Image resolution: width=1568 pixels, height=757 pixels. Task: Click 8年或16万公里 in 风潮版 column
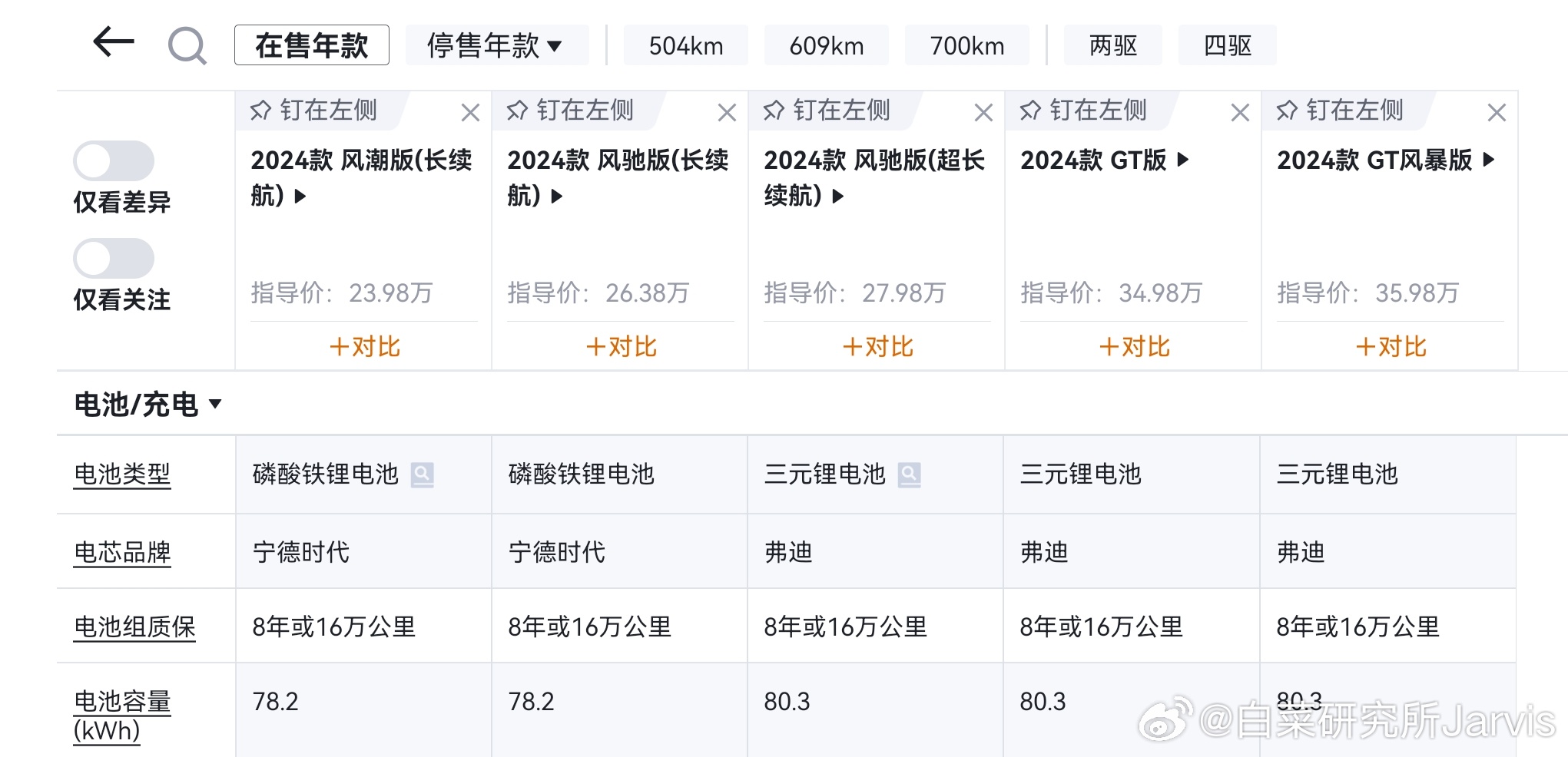(334, 626)
